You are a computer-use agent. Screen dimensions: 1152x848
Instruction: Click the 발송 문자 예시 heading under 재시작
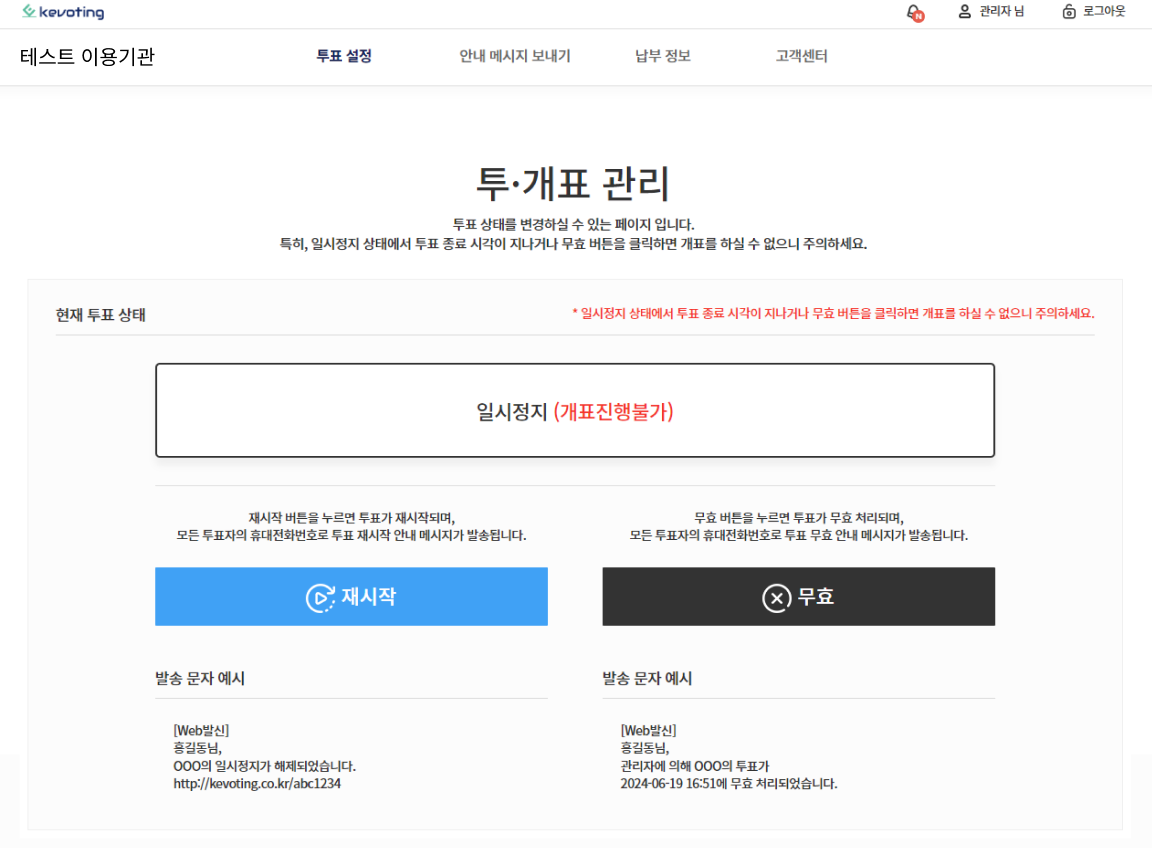(x=200, y=678)
